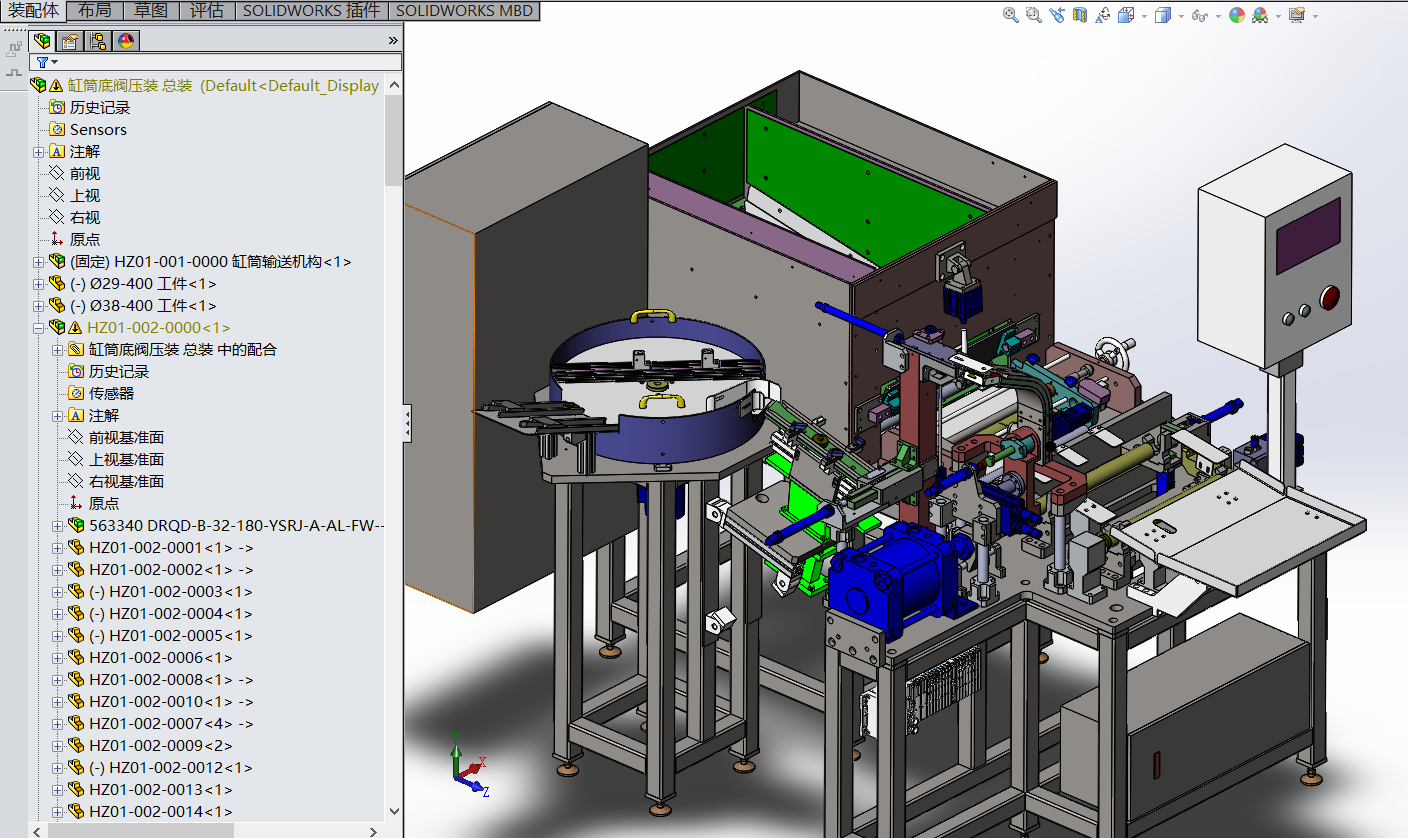
Task: Open the PropertyManager tab icon
Action: (70, 41)
